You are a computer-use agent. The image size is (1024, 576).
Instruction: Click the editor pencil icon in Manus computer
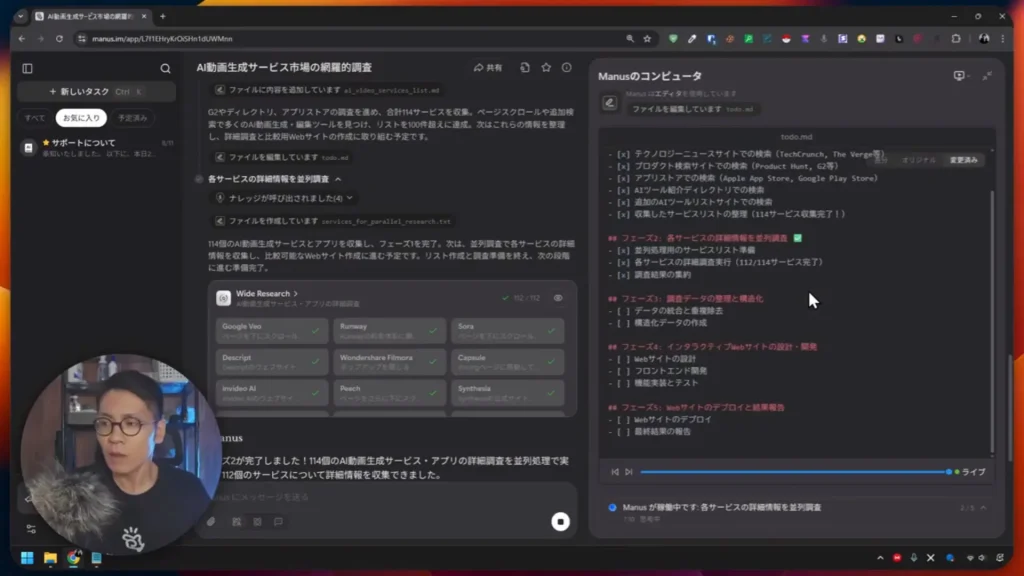(x=609, y=103)
